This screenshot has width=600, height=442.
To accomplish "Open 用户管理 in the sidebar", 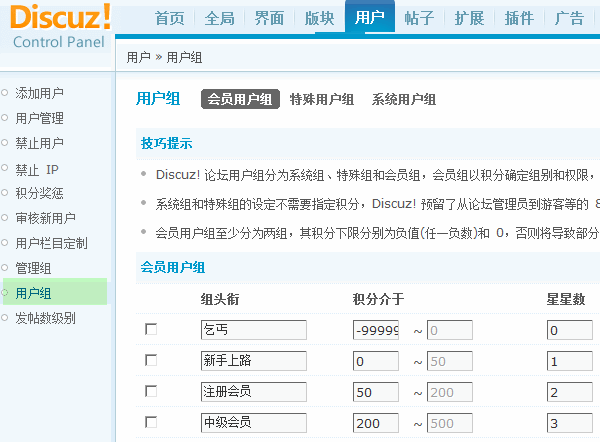I will coord(39,118).
